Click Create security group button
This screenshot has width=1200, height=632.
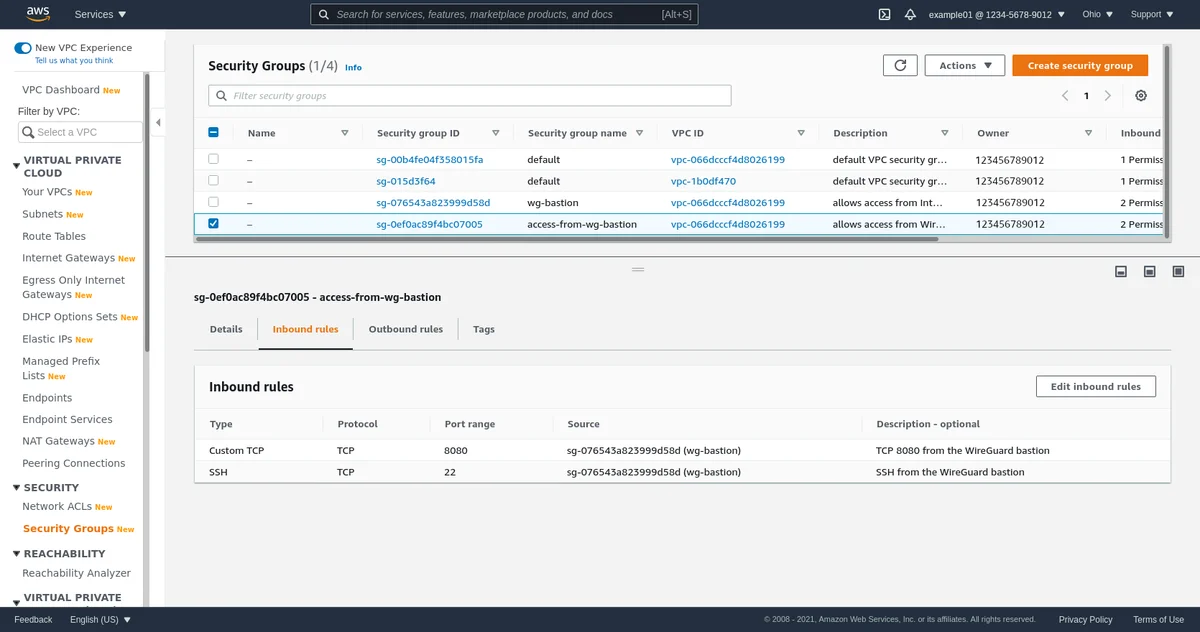point(1080,65)
